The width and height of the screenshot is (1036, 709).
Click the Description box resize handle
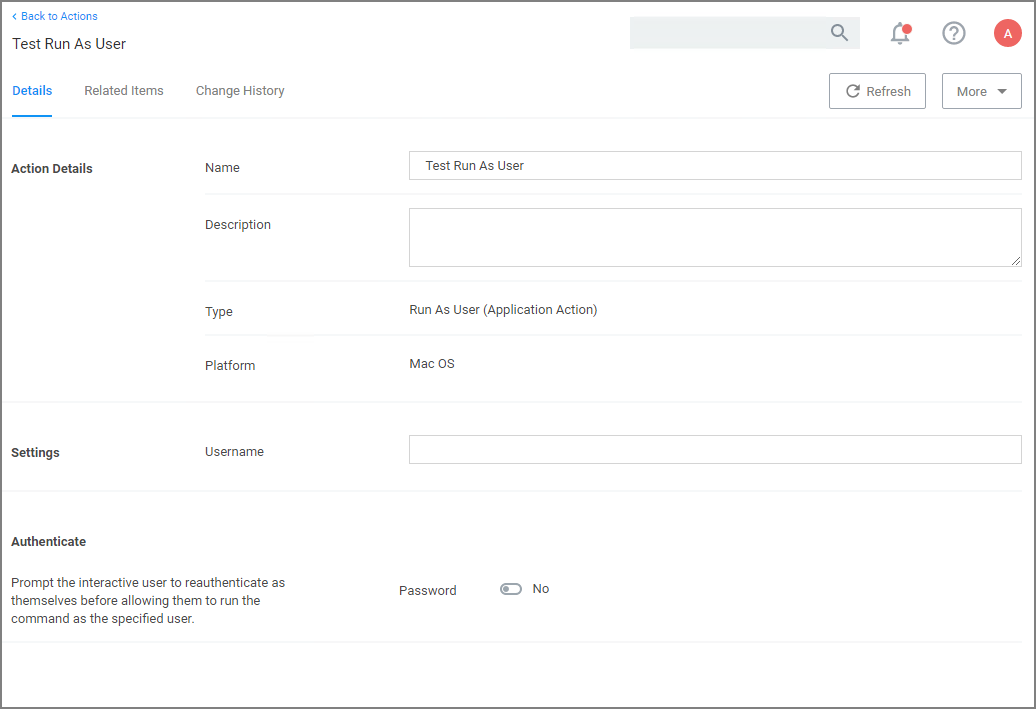pyautogui.click(x=1015, y=260)
